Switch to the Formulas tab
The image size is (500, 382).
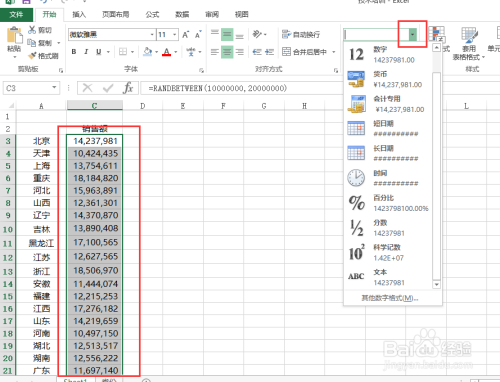point(152,14)
